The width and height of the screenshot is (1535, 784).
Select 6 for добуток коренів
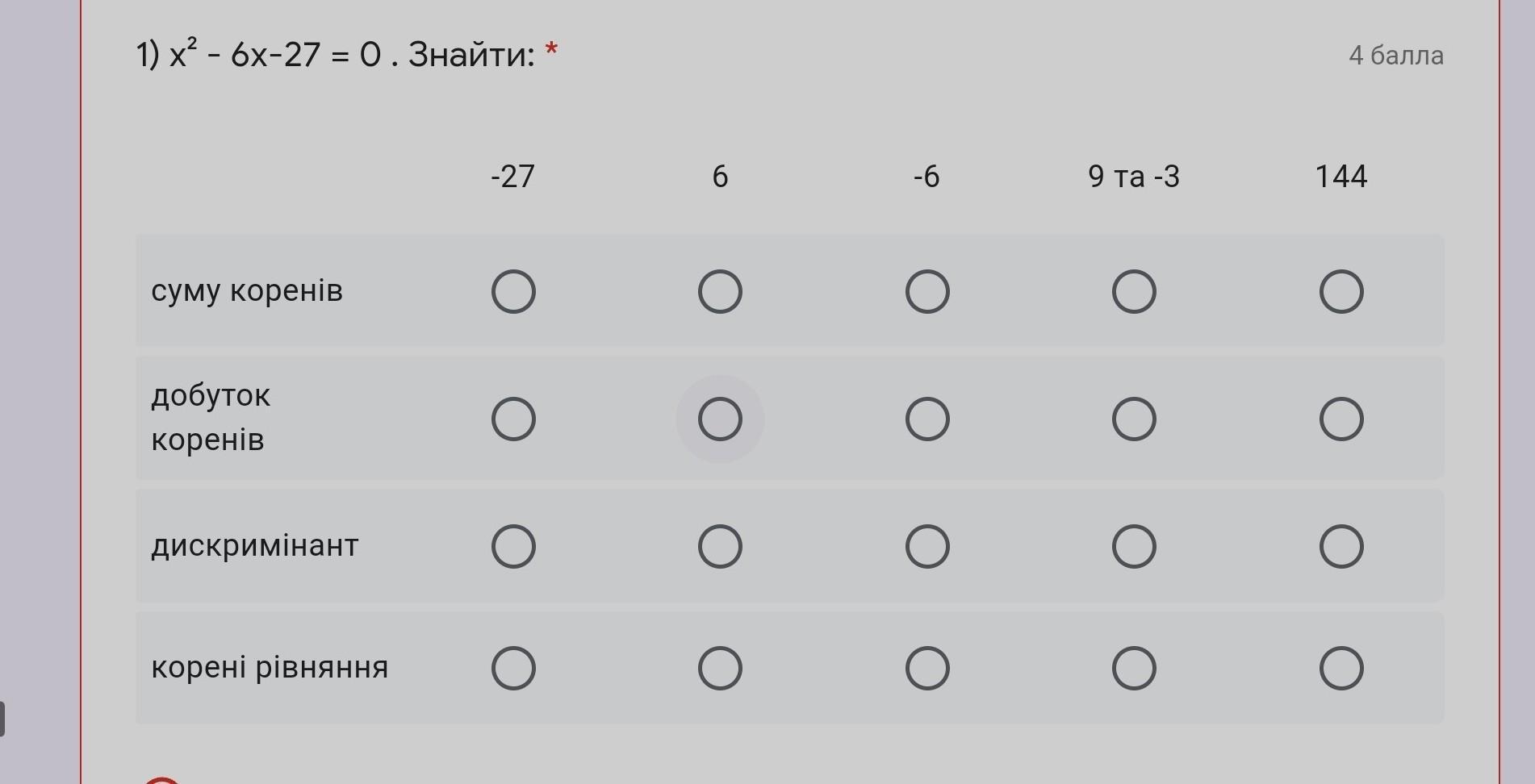[720, 419]
